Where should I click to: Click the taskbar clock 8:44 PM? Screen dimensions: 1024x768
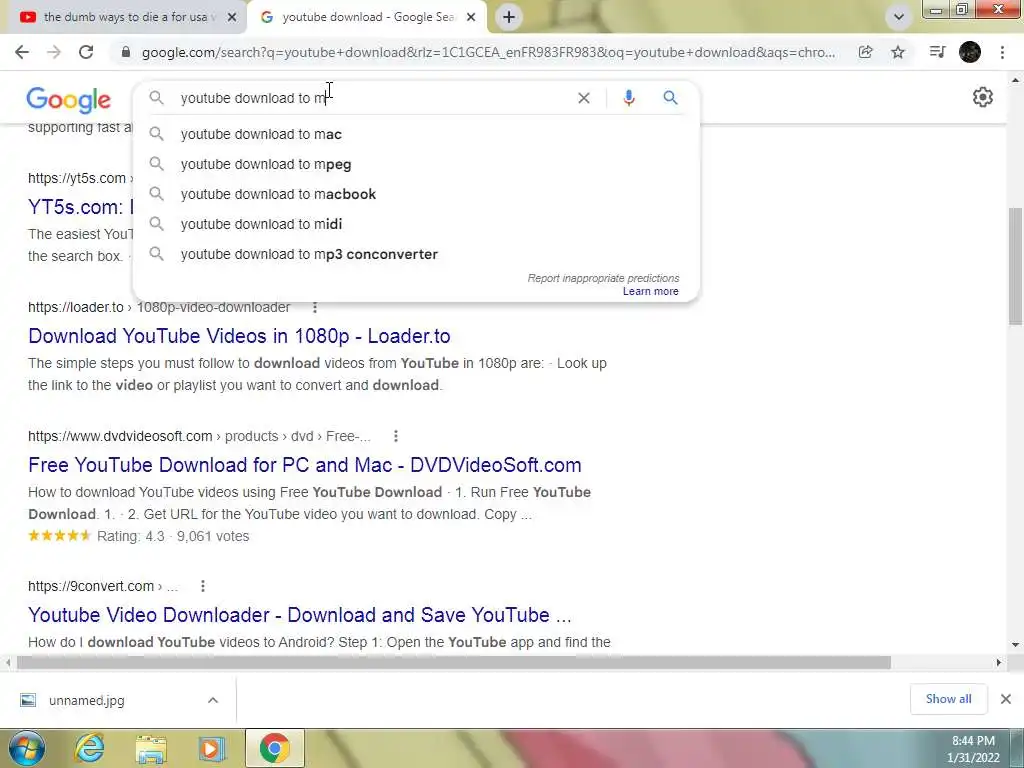pyautogui.click(x=973, y=741)
